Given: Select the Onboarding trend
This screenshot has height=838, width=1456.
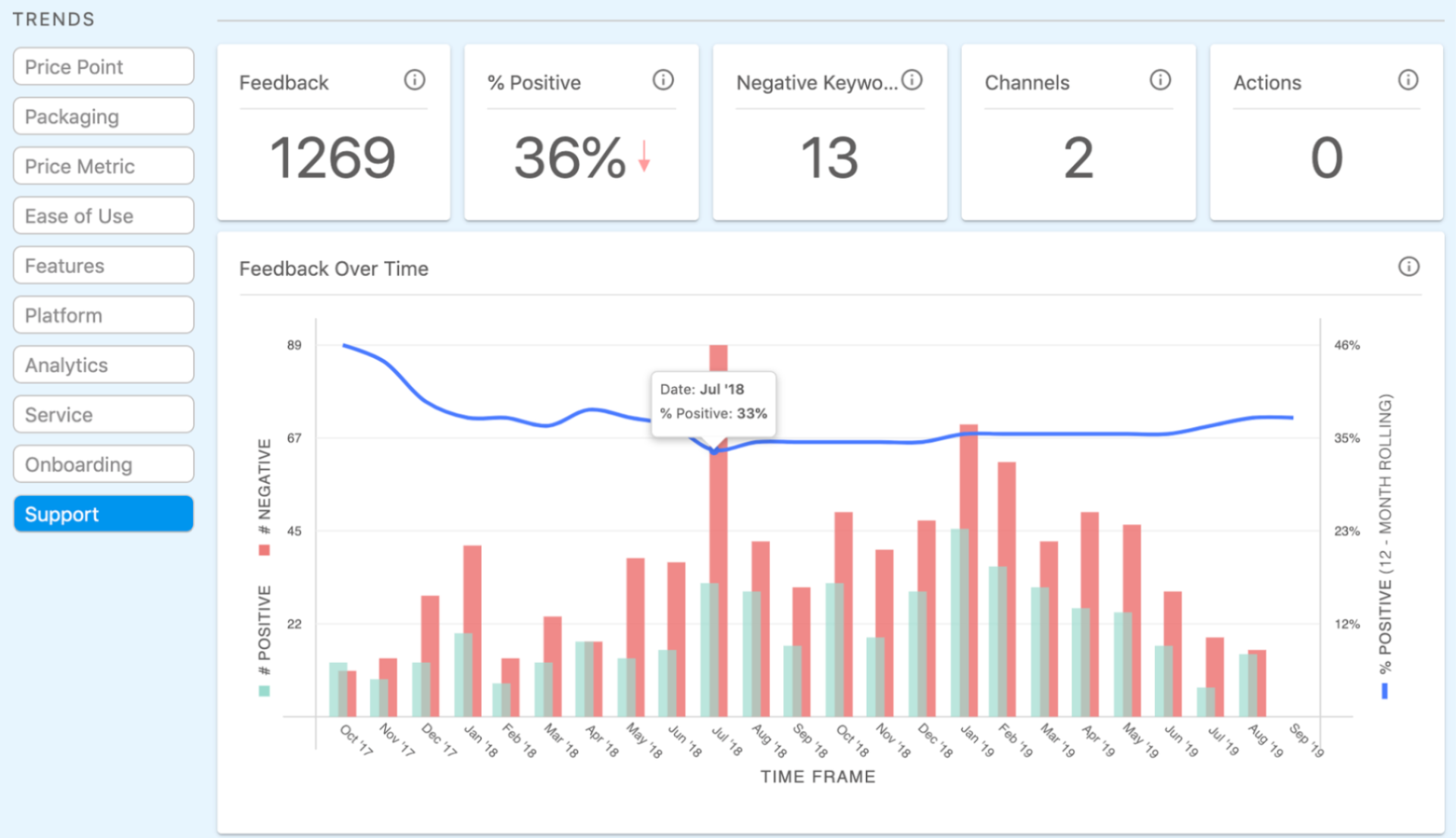Looking at the screenshot, I should (103, 464).
